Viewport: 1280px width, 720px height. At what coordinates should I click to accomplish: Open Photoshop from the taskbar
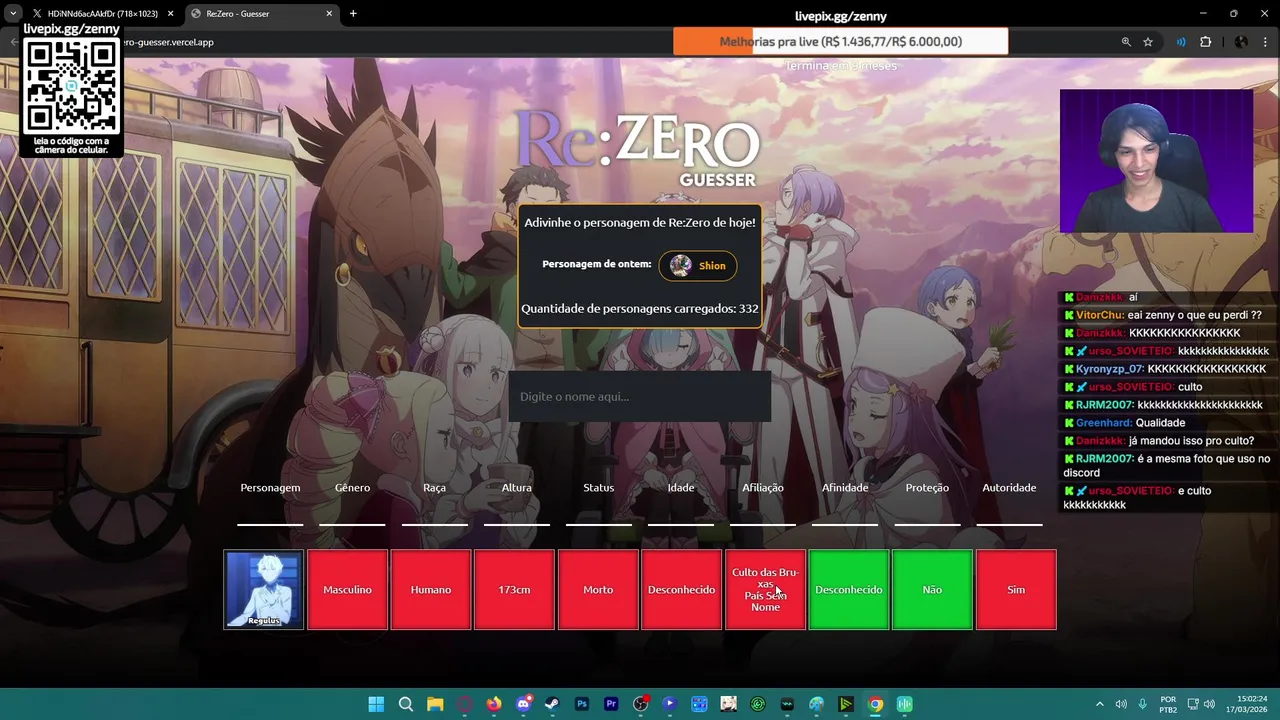tap(582, 704)
